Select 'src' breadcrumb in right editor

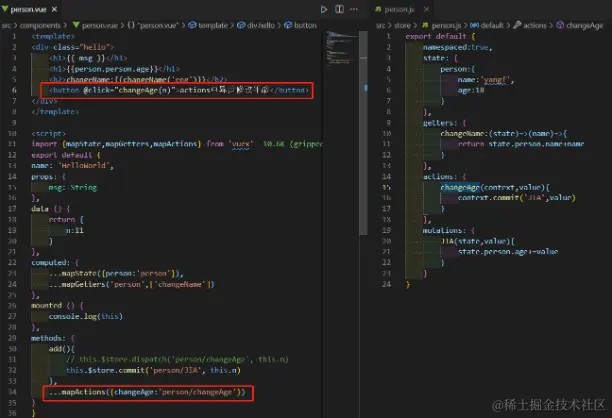[381, 25]
